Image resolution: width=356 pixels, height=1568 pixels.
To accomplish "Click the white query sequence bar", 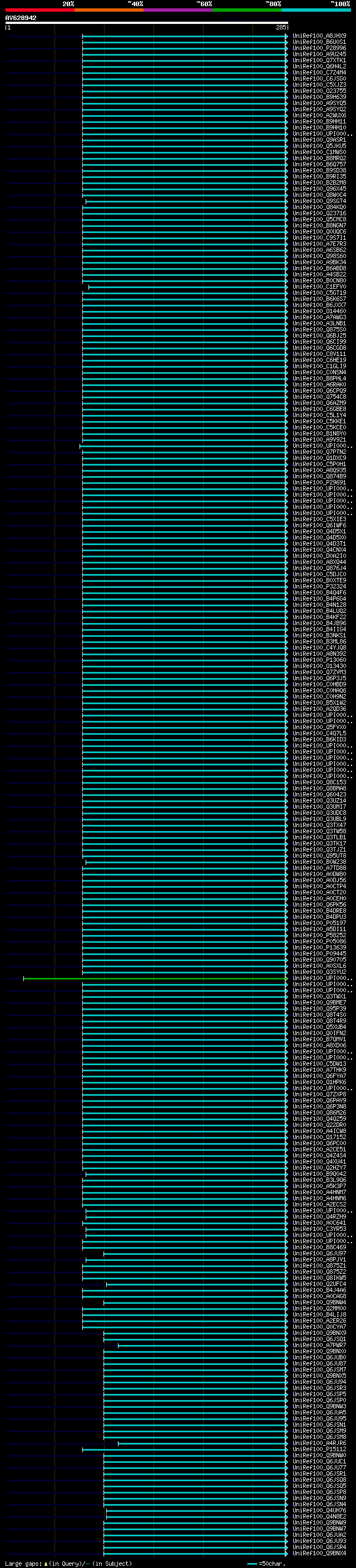I will [147, 22].
